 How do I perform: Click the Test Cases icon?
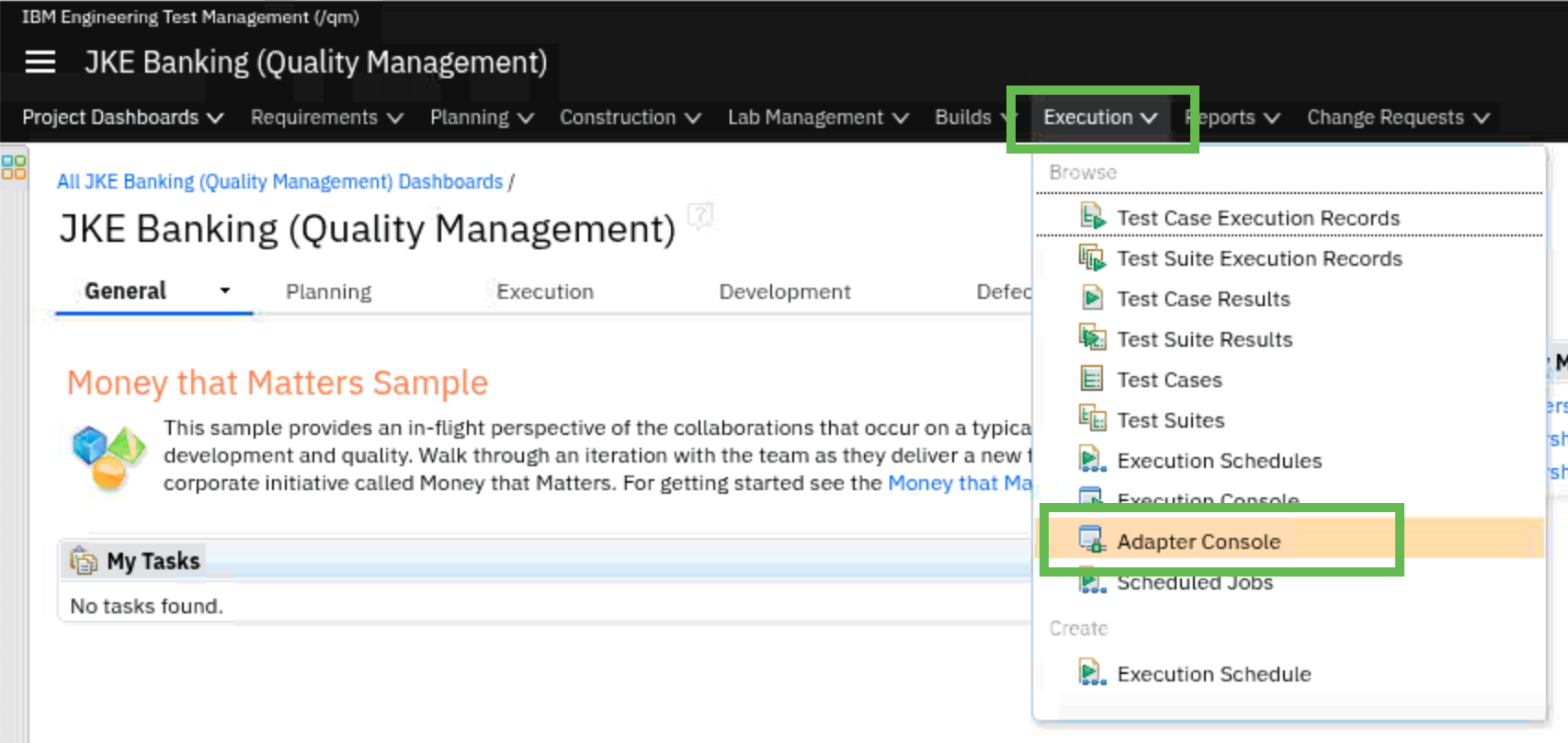coord(1092,379)
